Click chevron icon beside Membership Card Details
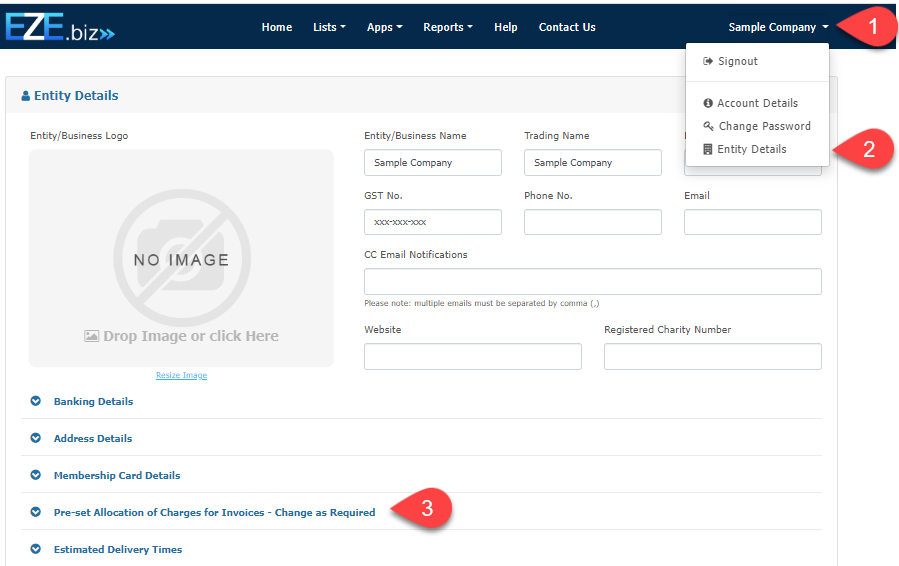This screenshot has height=566, width=899. coord(36,475)
